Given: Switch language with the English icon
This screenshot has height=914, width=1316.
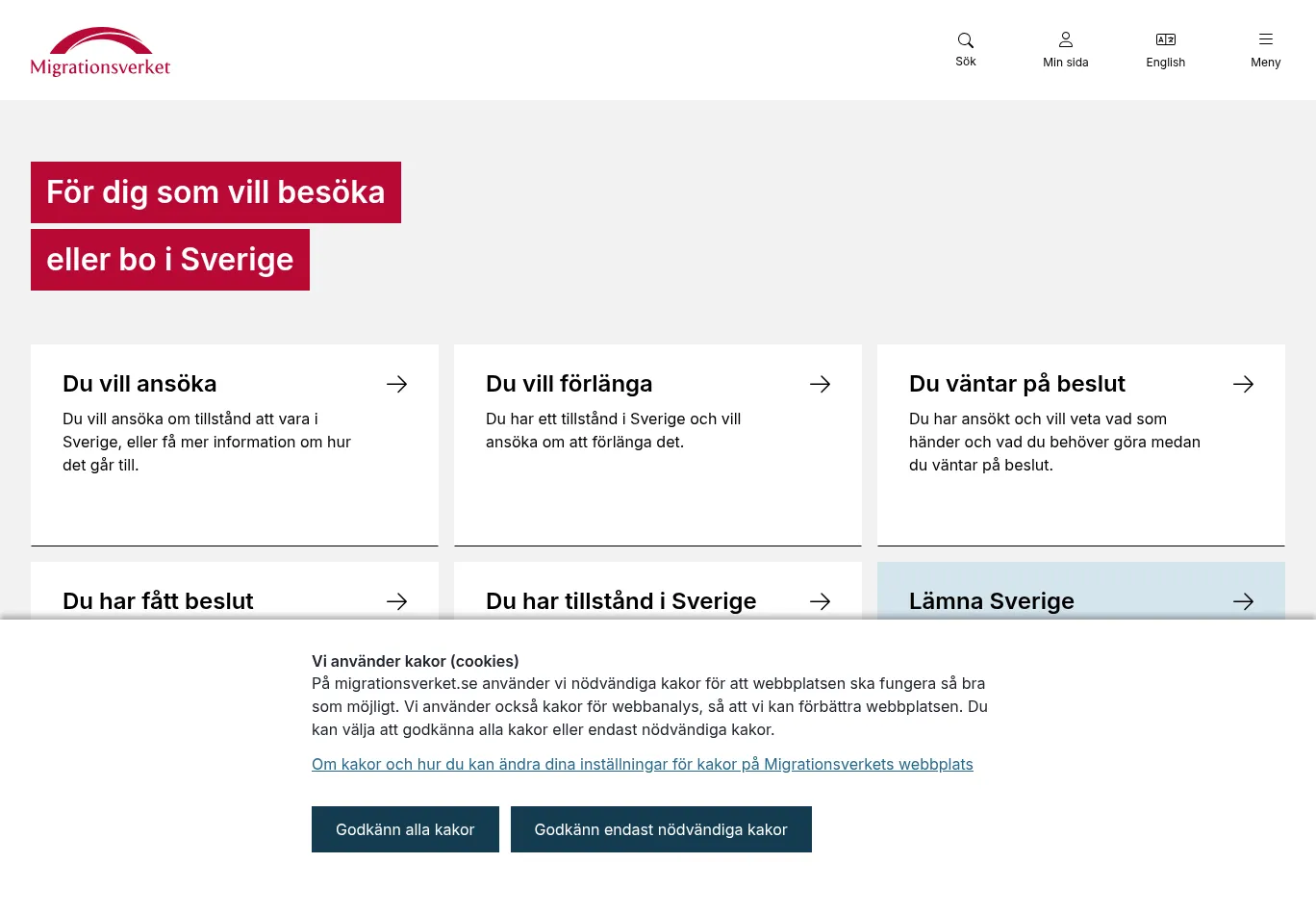Looking at the screenshot, I should point(1166,40).
